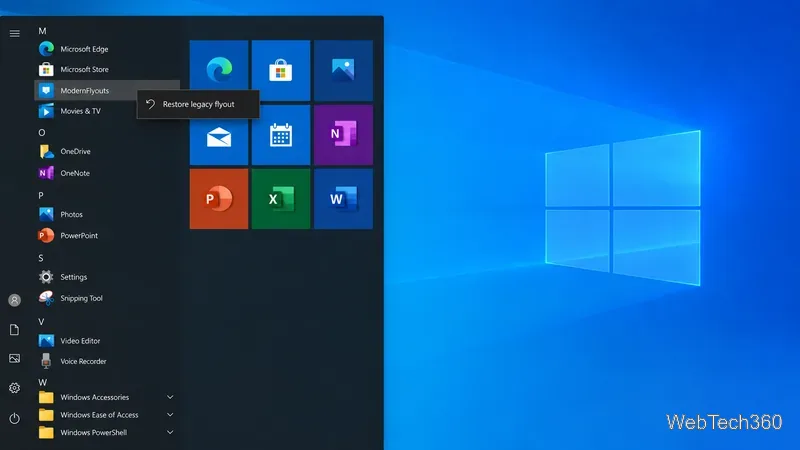Click the Windows Accessories text label
This screenshot has width=800, height=450.
94,397
